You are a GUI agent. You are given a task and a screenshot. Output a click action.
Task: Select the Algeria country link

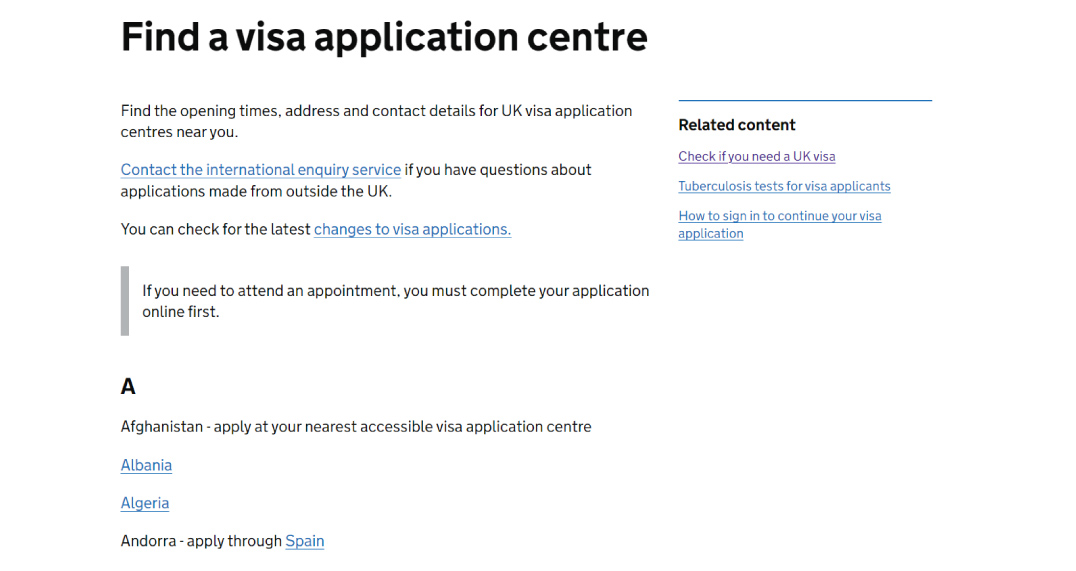click(x=145, y=503)
